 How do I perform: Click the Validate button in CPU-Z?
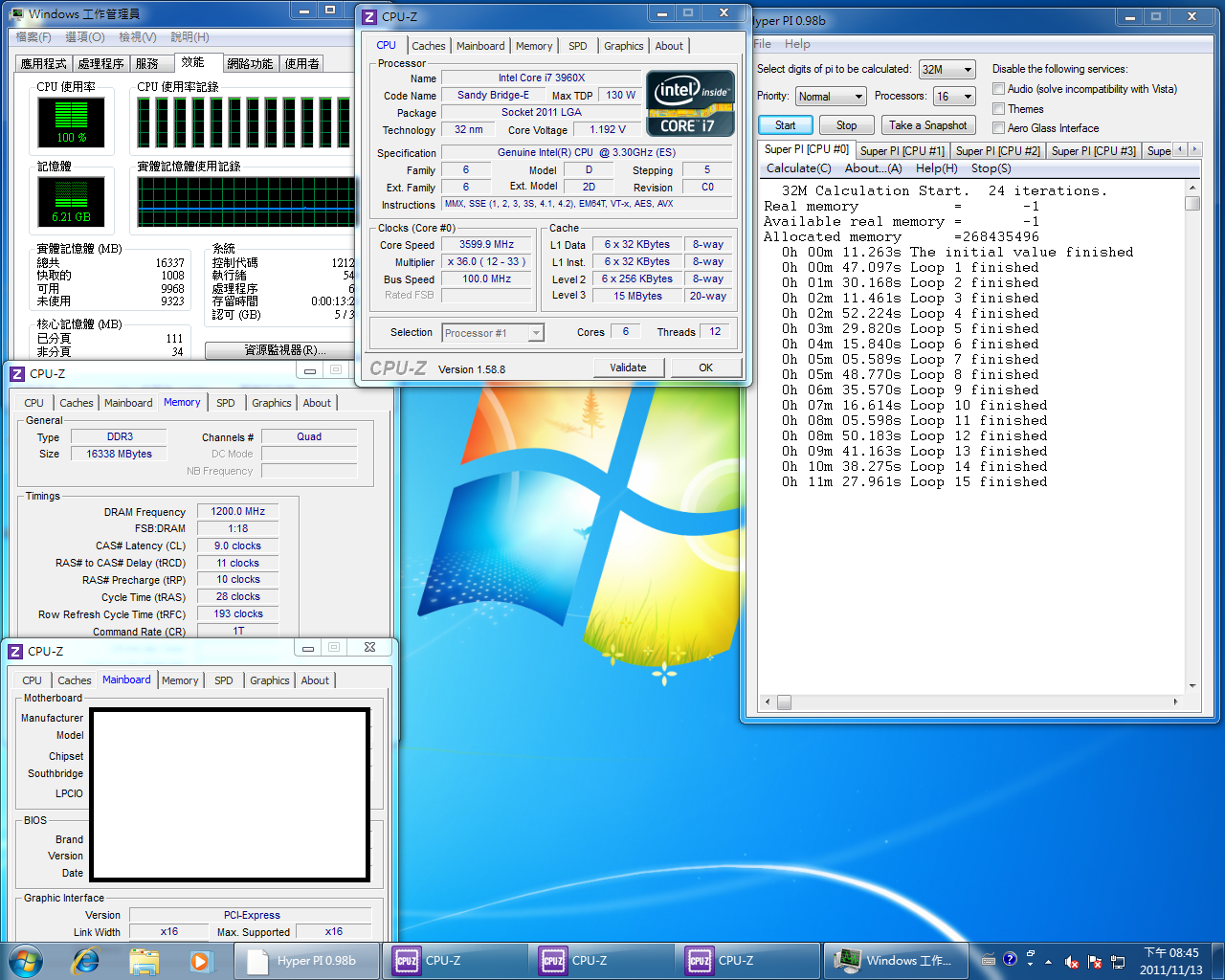point(628,367)
